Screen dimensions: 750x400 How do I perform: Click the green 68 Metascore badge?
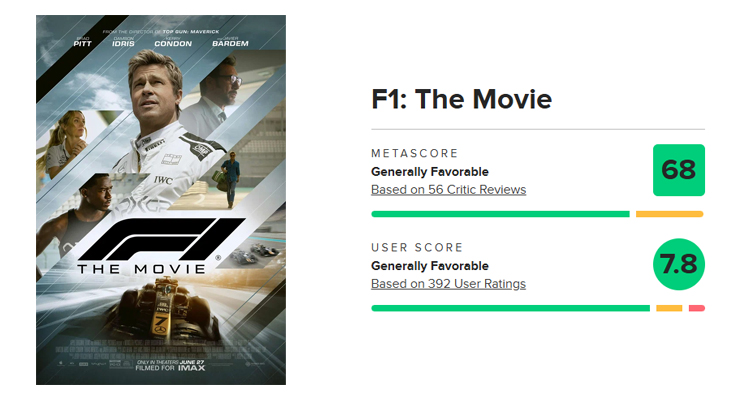679,170
